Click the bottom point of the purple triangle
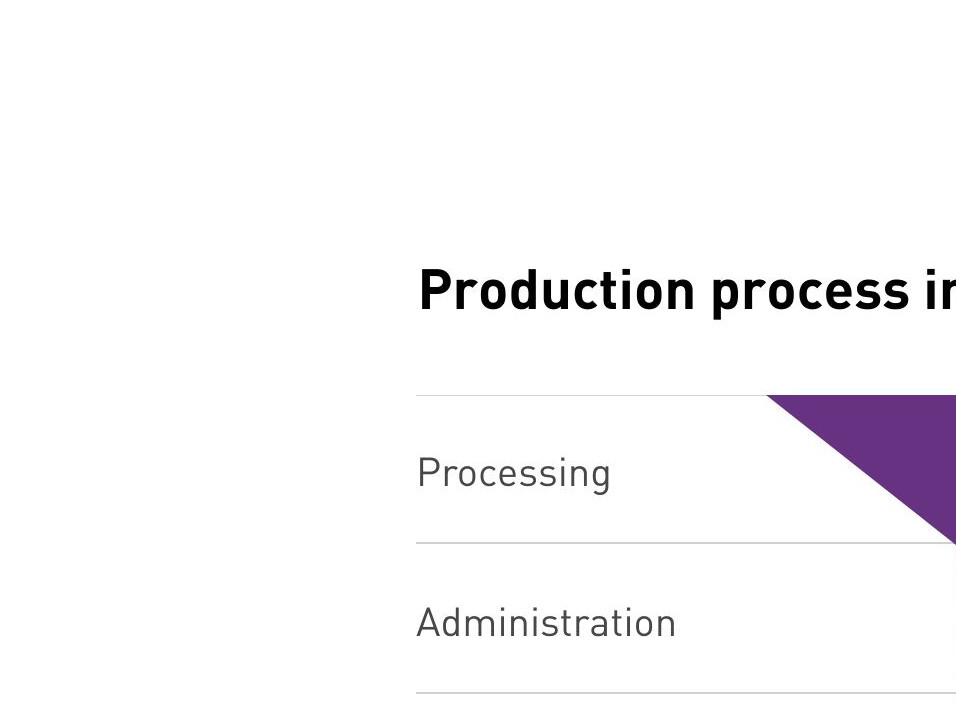 click(x=952, y=540)
